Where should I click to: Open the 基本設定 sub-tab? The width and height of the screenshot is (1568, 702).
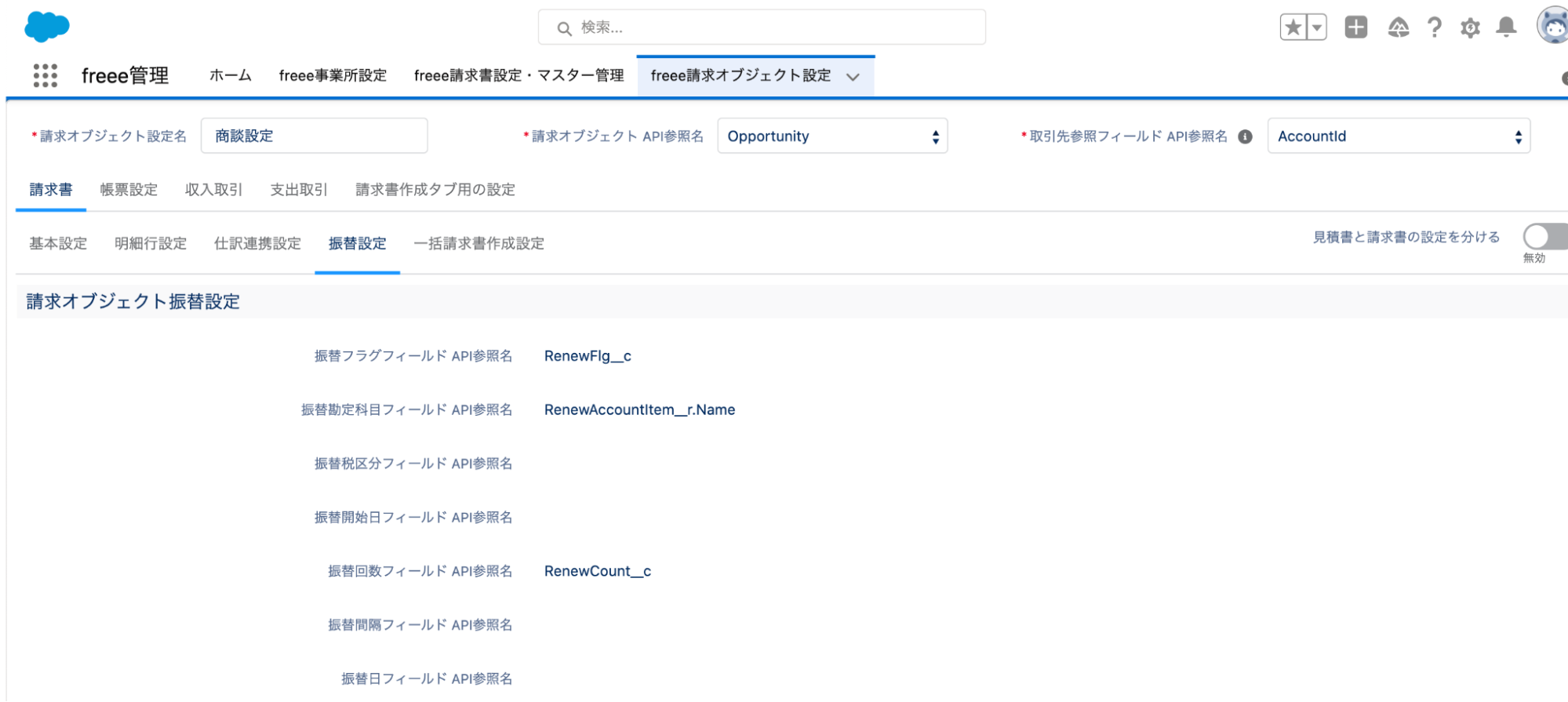pyautogui.click(x=58, y=243)
